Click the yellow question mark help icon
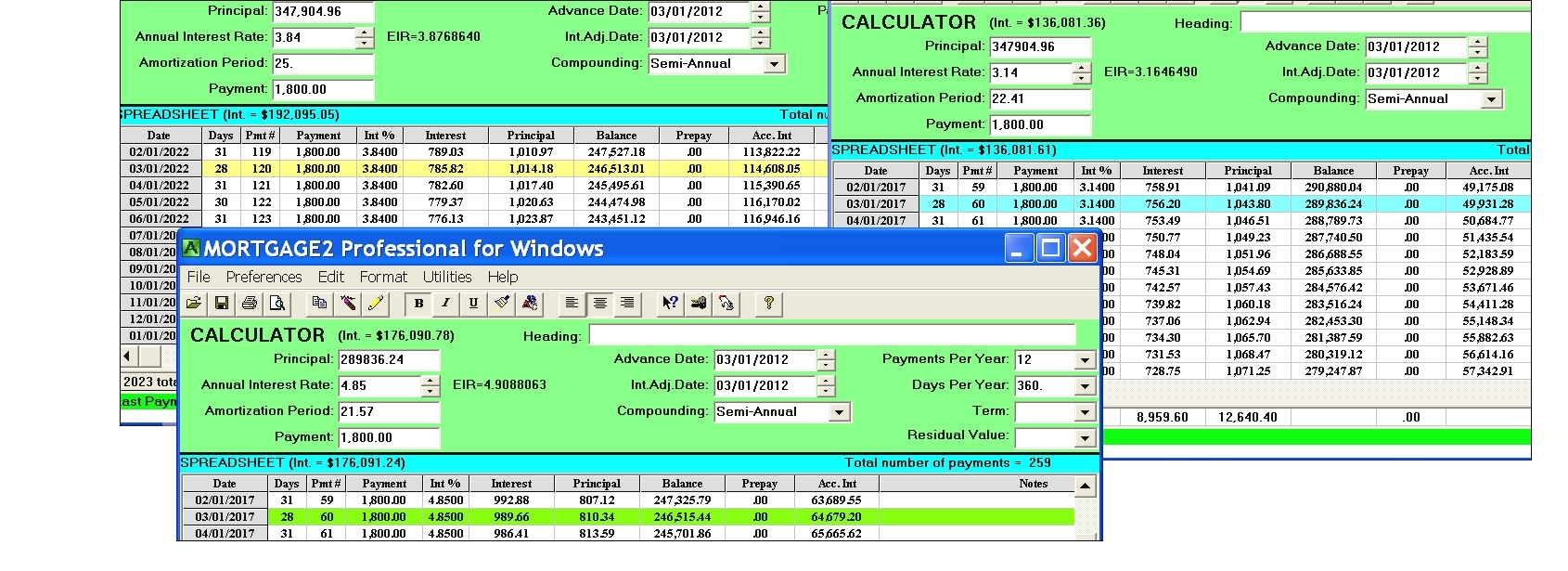This screenshot has width=1568, height=571. [768, 303]
